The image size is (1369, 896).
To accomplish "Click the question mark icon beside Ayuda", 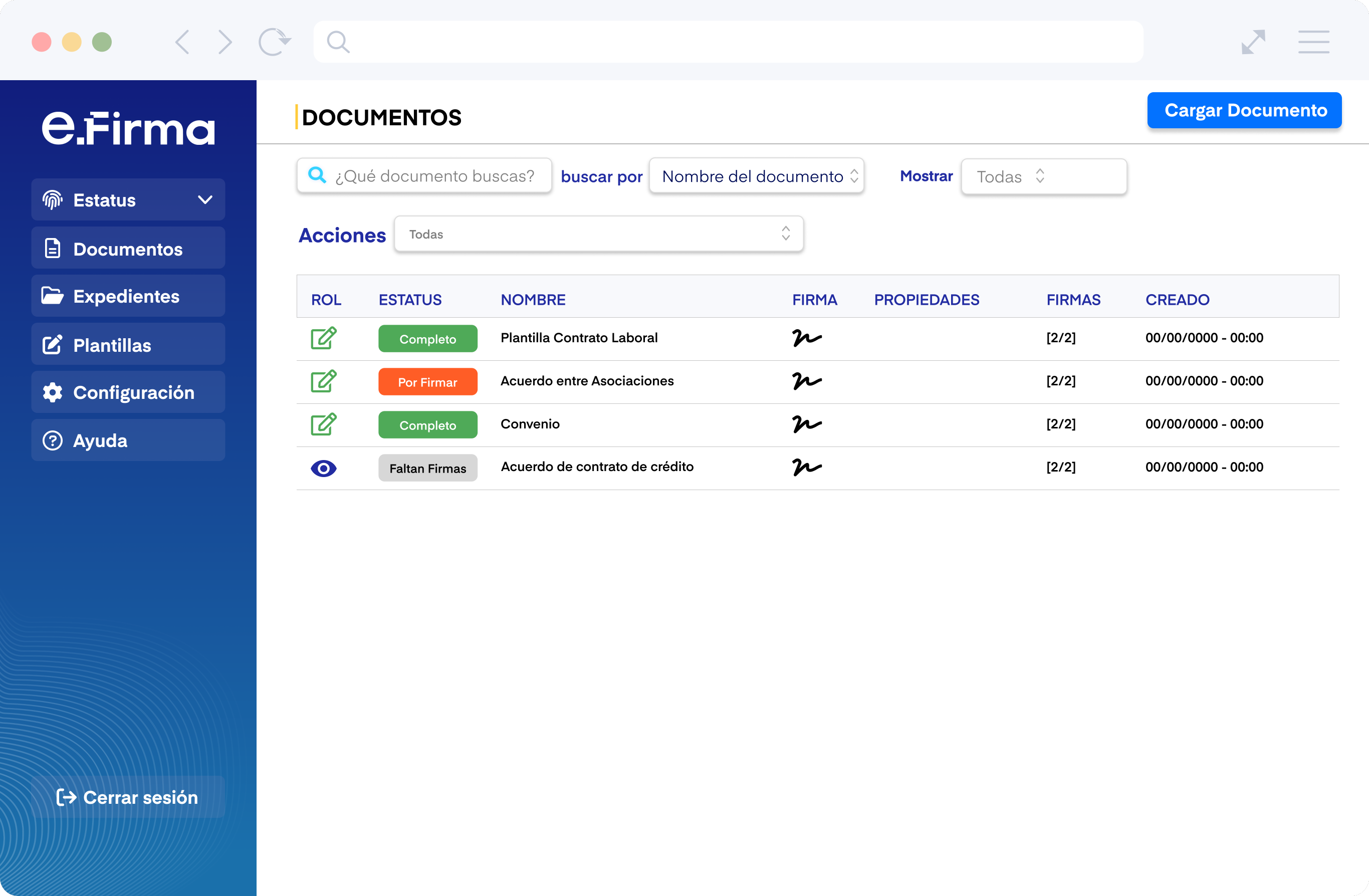I will [x=52, y=440].
